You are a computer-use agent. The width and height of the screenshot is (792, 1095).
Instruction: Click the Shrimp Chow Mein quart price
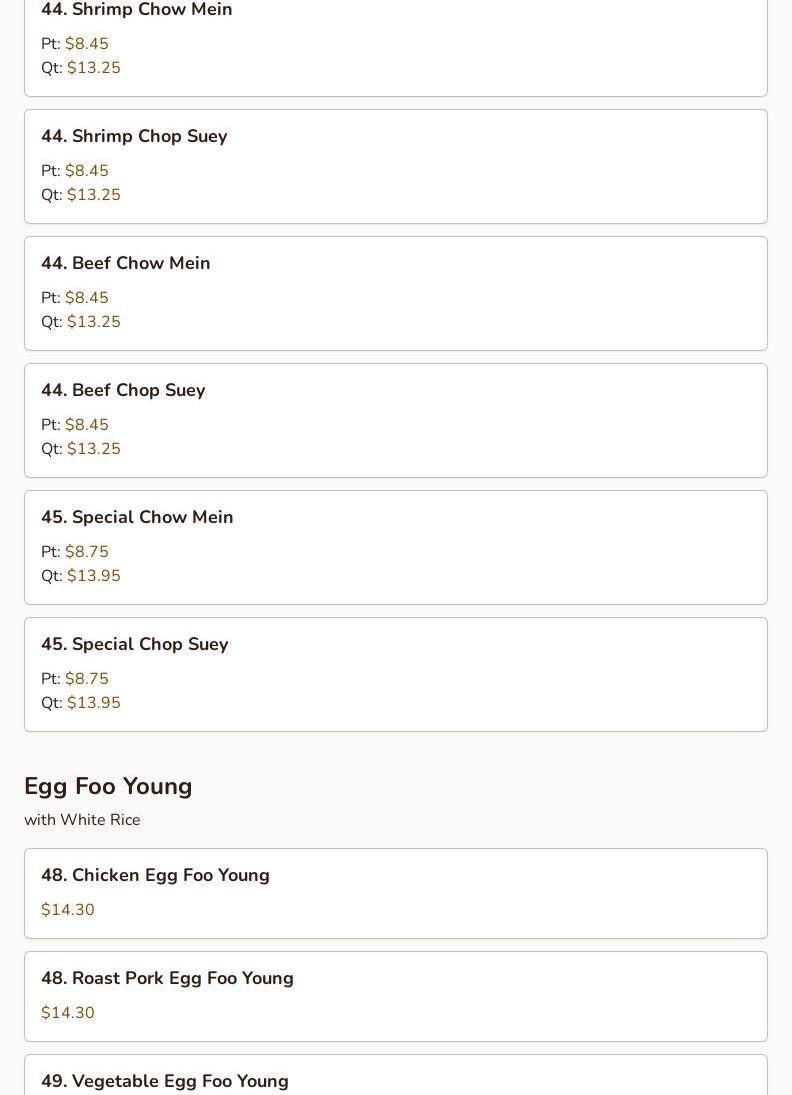pyautogui.click(x=93, y=68)
